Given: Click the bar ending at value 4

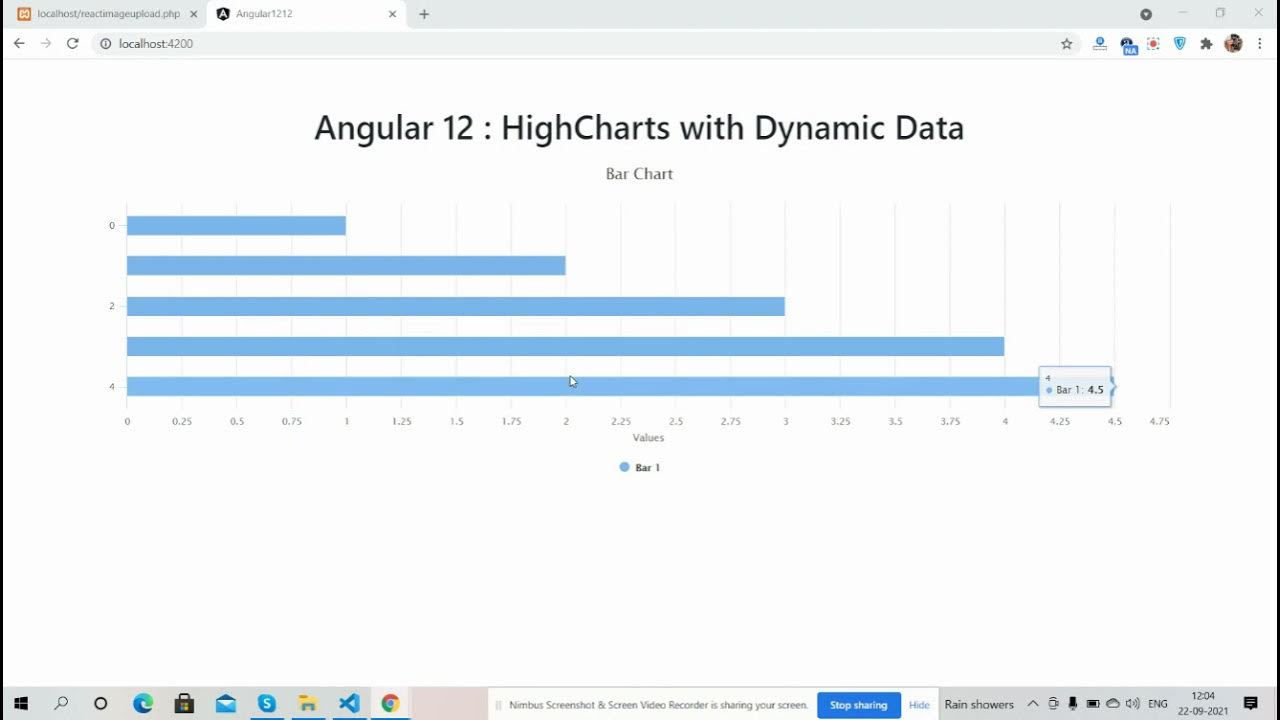Looking at the screenshot, I should tap(565, 346).
